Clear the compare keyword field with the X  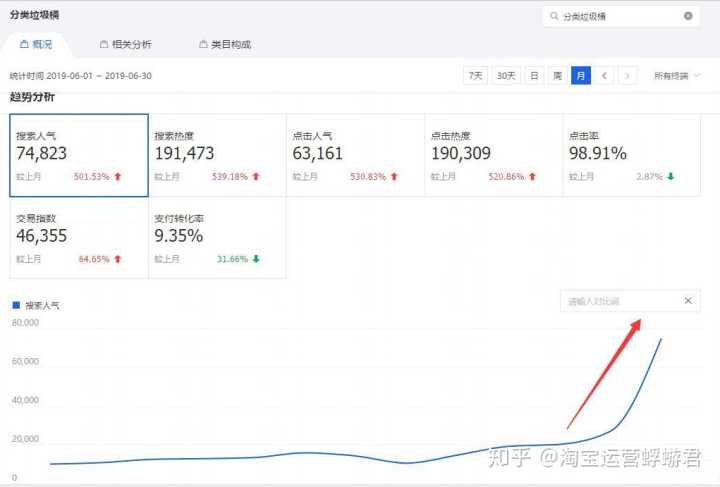click(x=688, y=301)
